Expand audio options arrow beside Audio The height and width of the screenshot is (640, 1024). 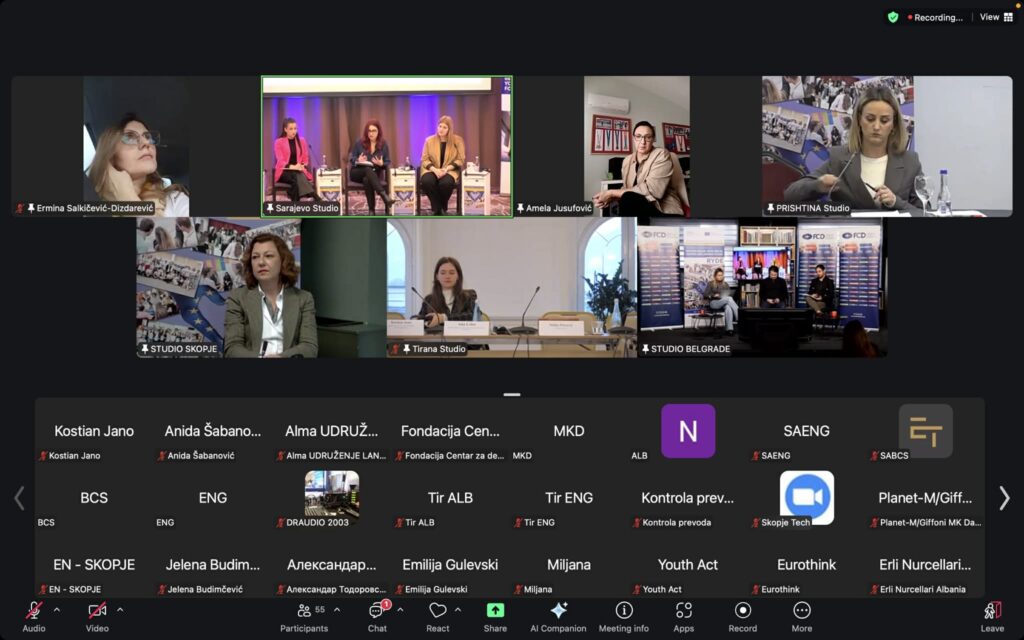[56, 610]
